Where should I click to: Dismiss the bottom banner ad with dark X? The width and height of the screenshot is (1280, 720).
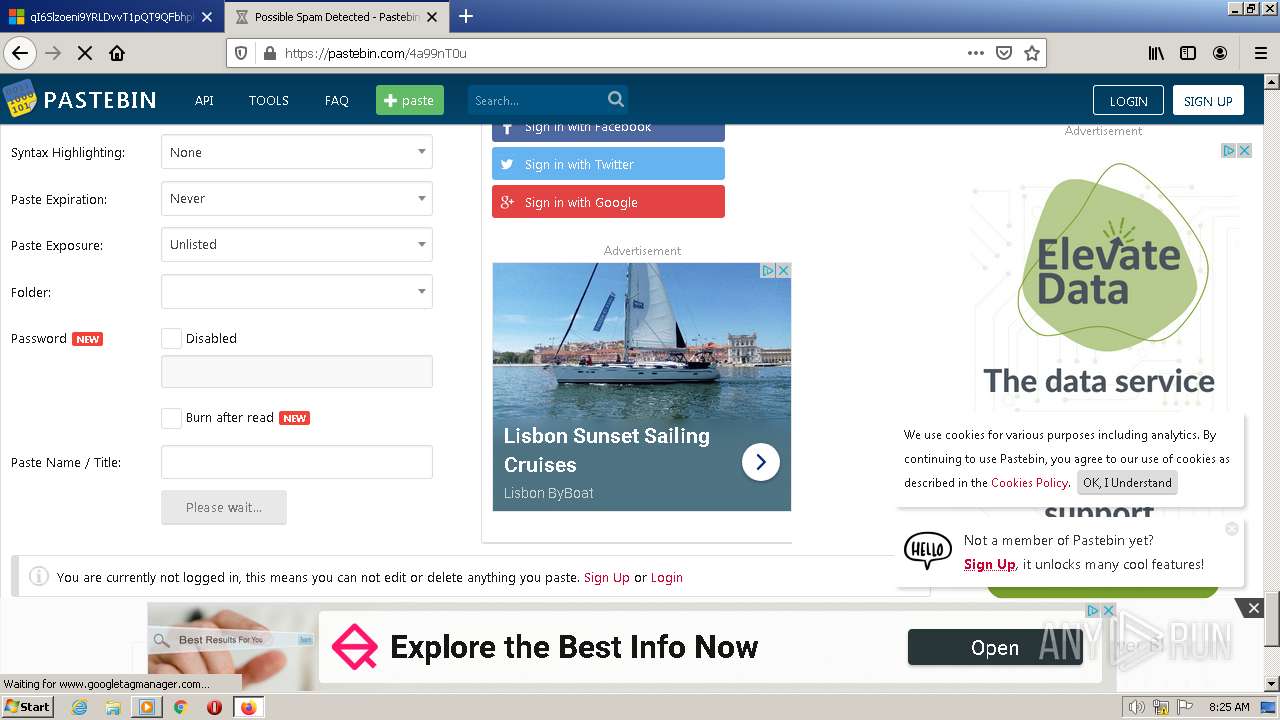[x=1253, y=608]
